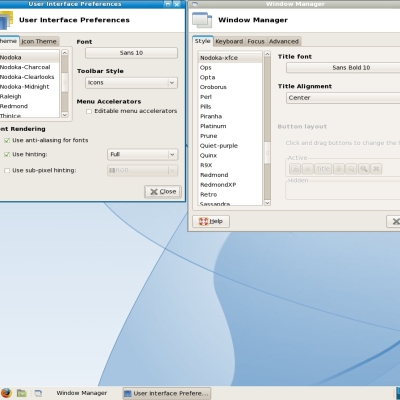
Task: Select the Raleigh theme
Action: point(29,97)
